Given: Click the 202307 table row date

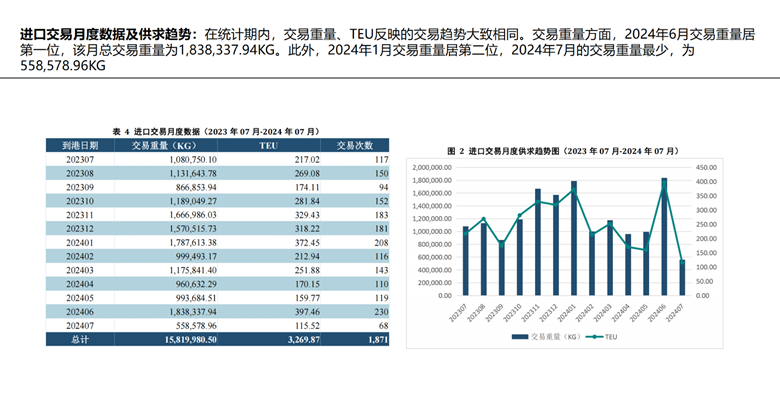Looking at the screenshot, I should click(x=80, y=160).
